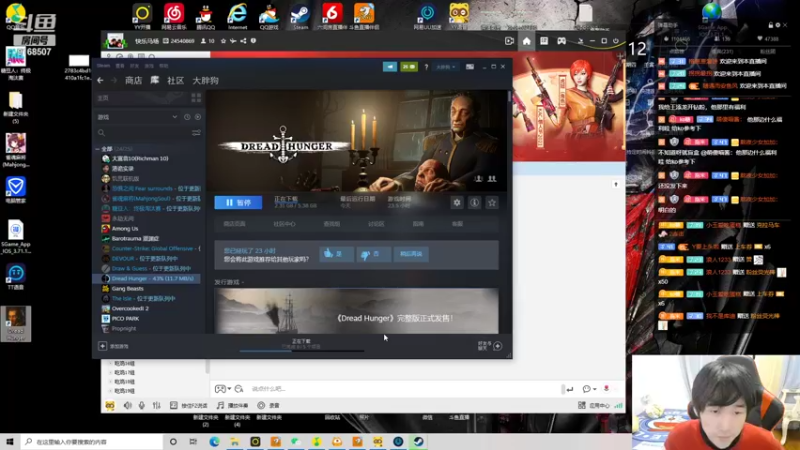Viewport: 800px width, 450px height.
Task: Expand the account name dropdown
Action: 445,67
